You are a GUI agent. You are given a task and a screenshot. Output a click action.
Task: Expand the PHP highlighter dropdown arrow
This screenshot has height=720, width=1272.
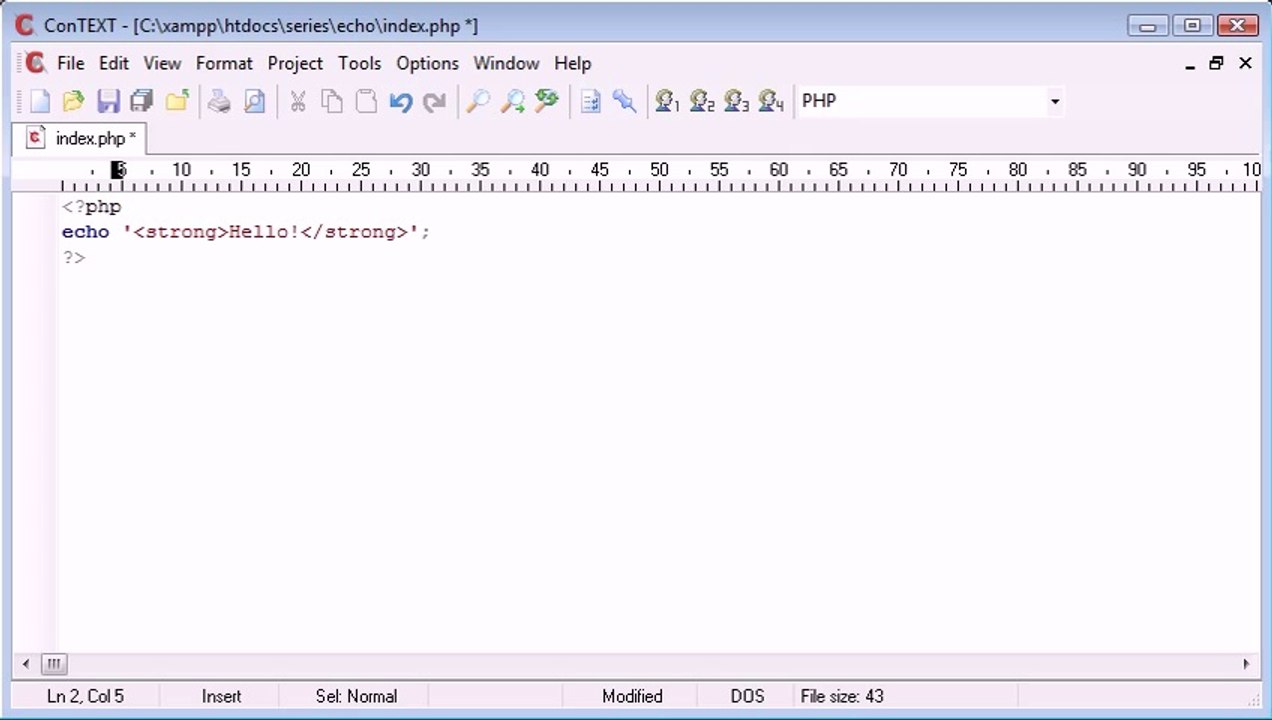(x=1054, y=101)
